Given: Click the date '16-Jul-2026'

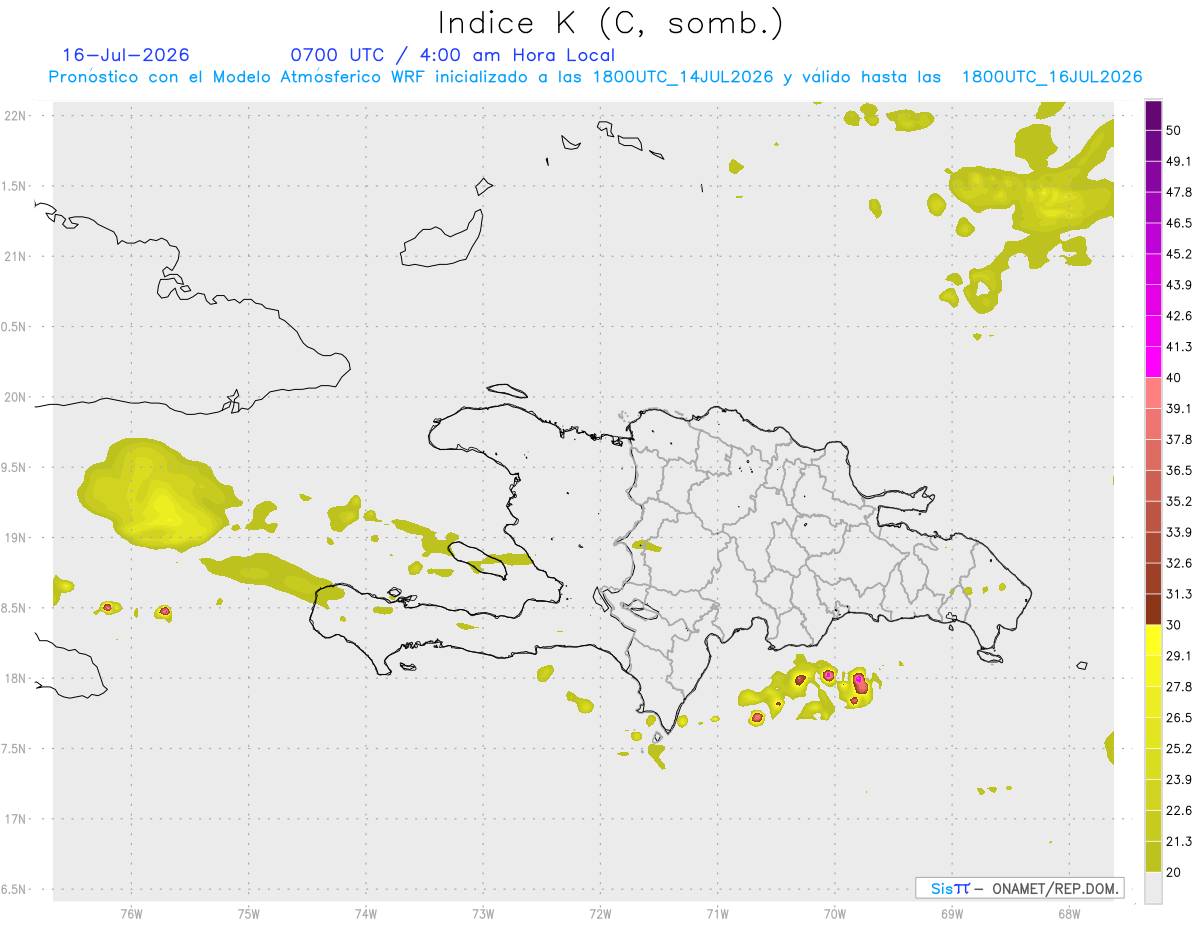Looking at the screenshot, I should coord(126,55).
